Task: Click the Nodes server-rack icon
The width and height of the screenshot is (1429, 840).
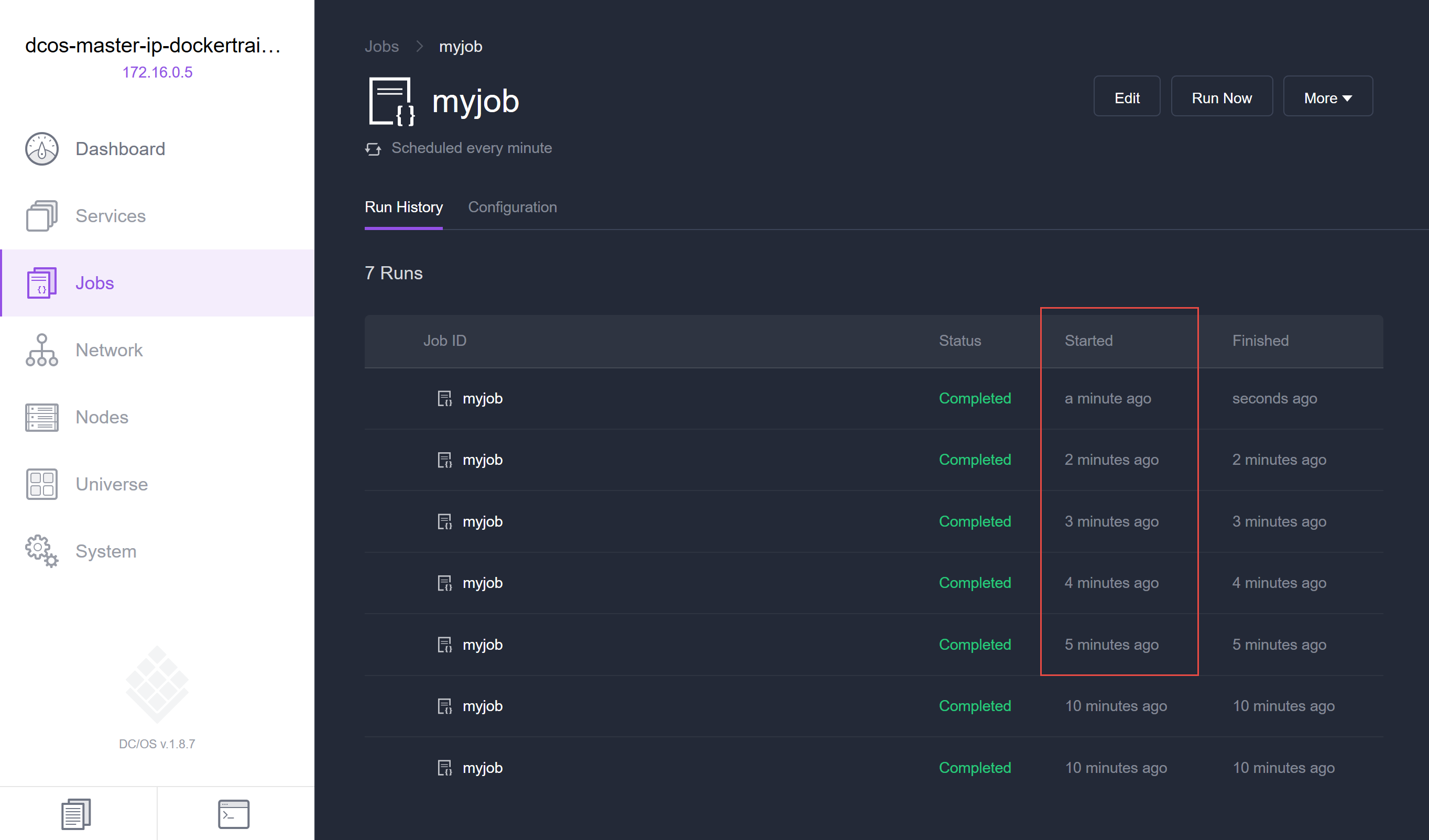Action: 41,418
